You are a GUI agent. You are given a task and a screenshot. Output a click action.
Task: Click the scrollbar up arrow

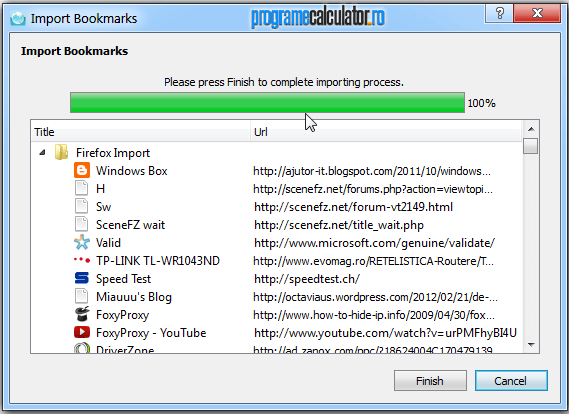click(x=531, y=129)
